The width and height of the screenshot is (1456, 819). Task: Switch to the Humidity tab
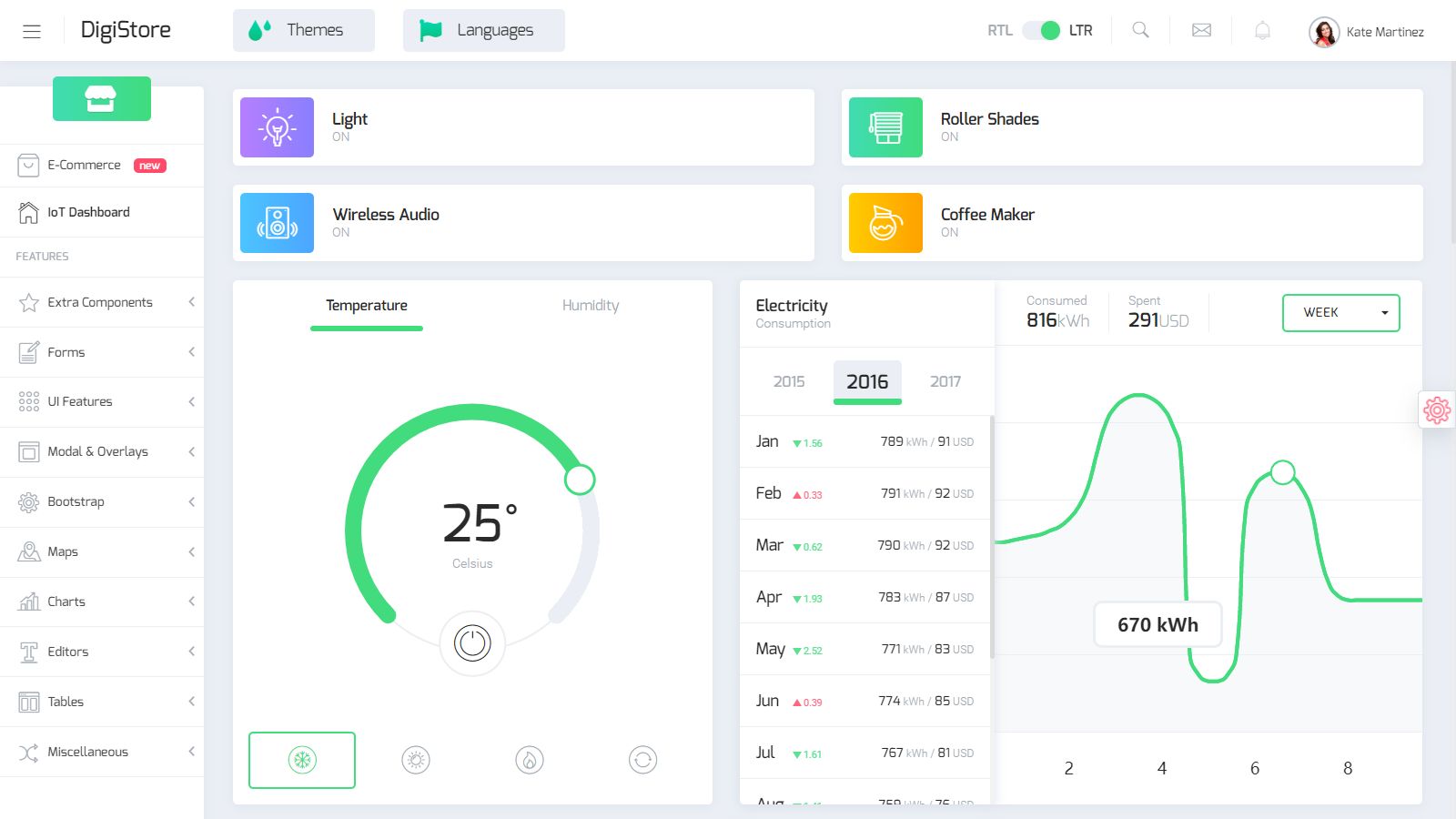[x=591, y=306]
